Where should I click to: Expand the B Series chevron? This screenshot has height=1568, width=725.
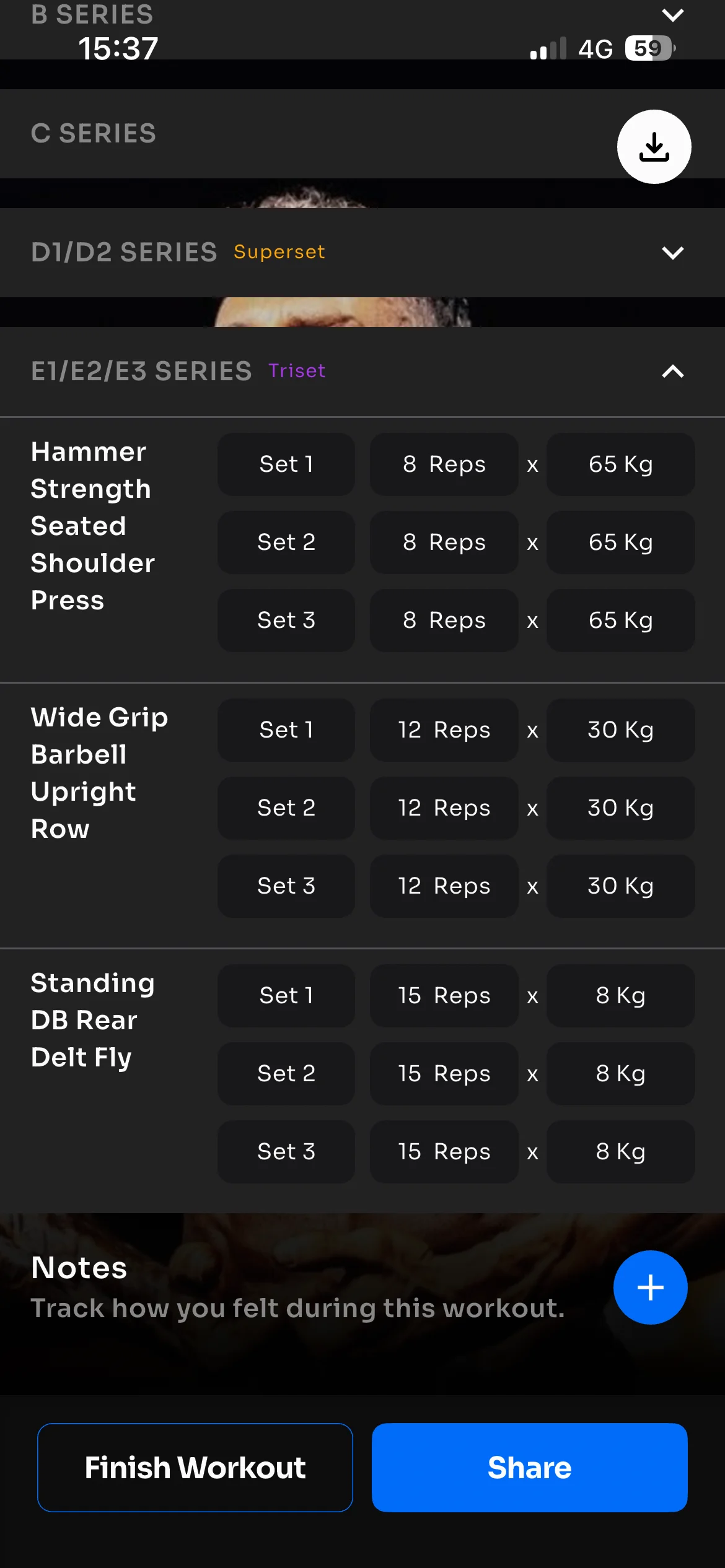(x=672, y=15)
